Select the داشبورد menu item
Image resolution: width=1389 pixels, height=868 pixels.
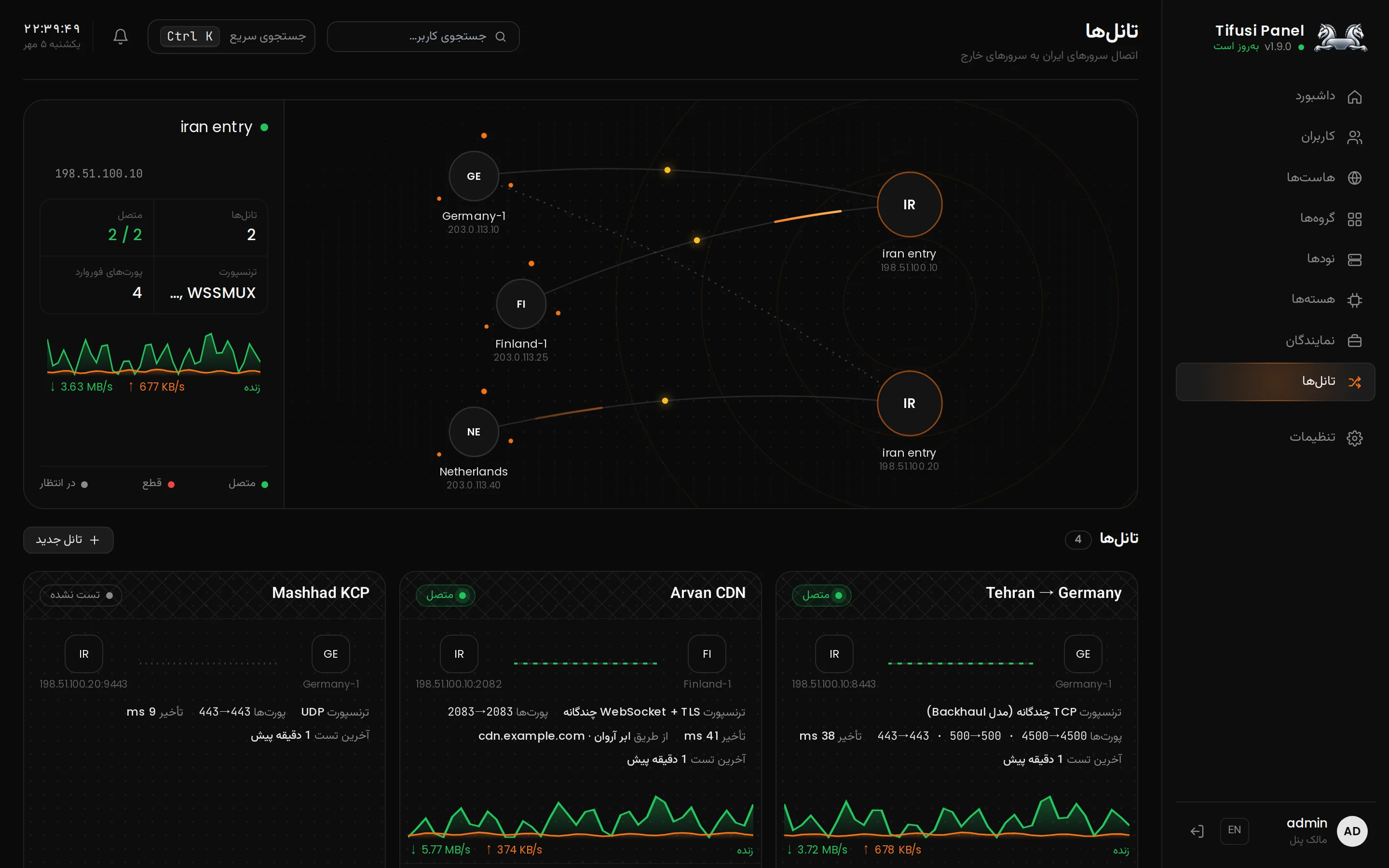1275,96
